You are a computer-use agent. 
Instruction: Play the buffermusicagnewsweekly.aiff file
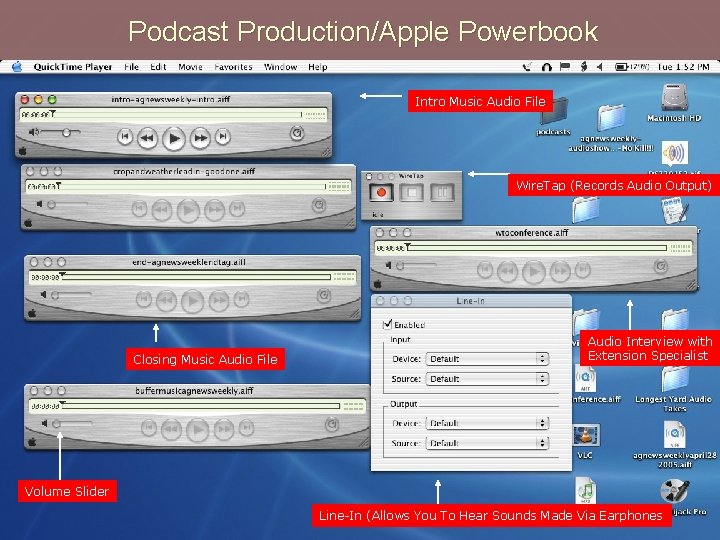[x=197, y=430]
